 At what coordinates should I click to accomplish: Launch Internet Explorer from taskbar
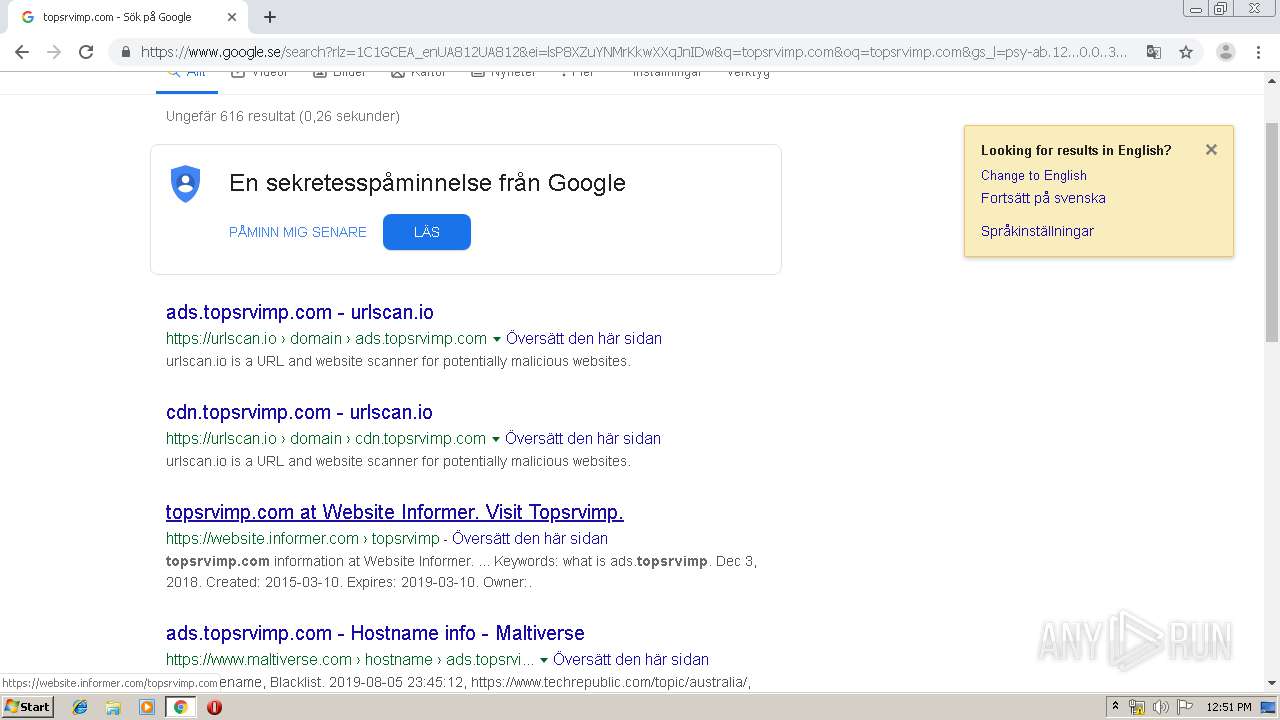coord(80,707)
